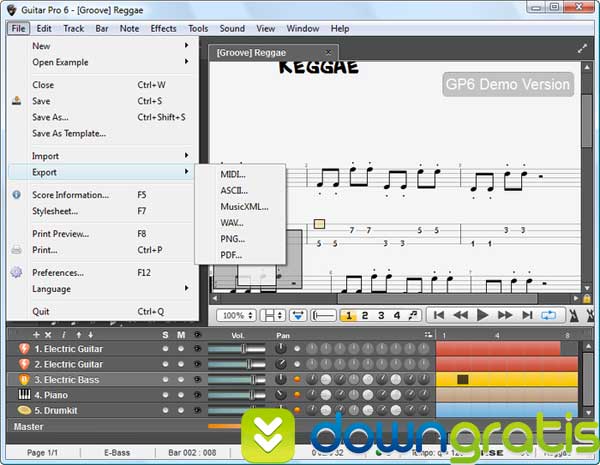Image resolution: width=600 pixels, height=465 pixels.
Task: Select voice 4
Action: pyautogui.click(x=397, y=315)
